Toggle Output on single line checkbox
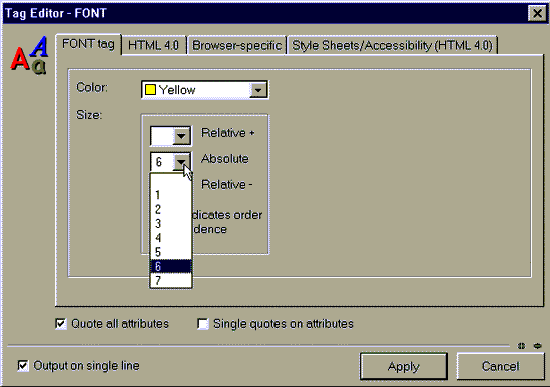The height and width of the screenshot is (387, 550). 23,366
